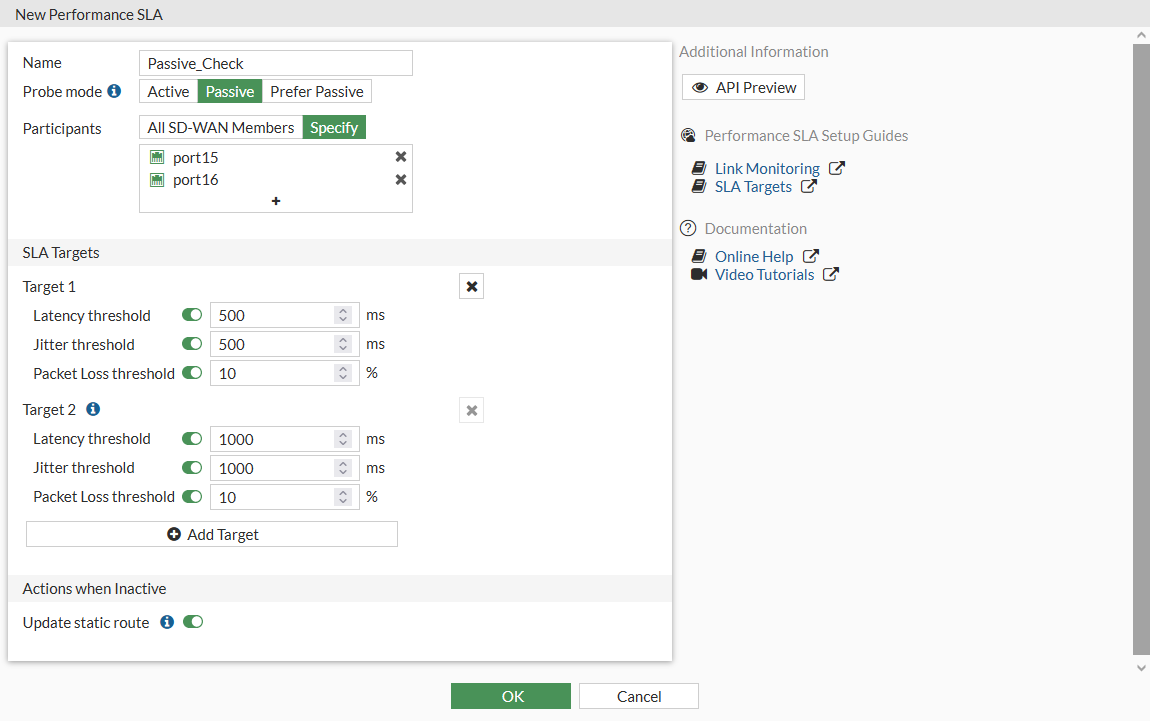Click Target 2 info icon

click(93, 409)
